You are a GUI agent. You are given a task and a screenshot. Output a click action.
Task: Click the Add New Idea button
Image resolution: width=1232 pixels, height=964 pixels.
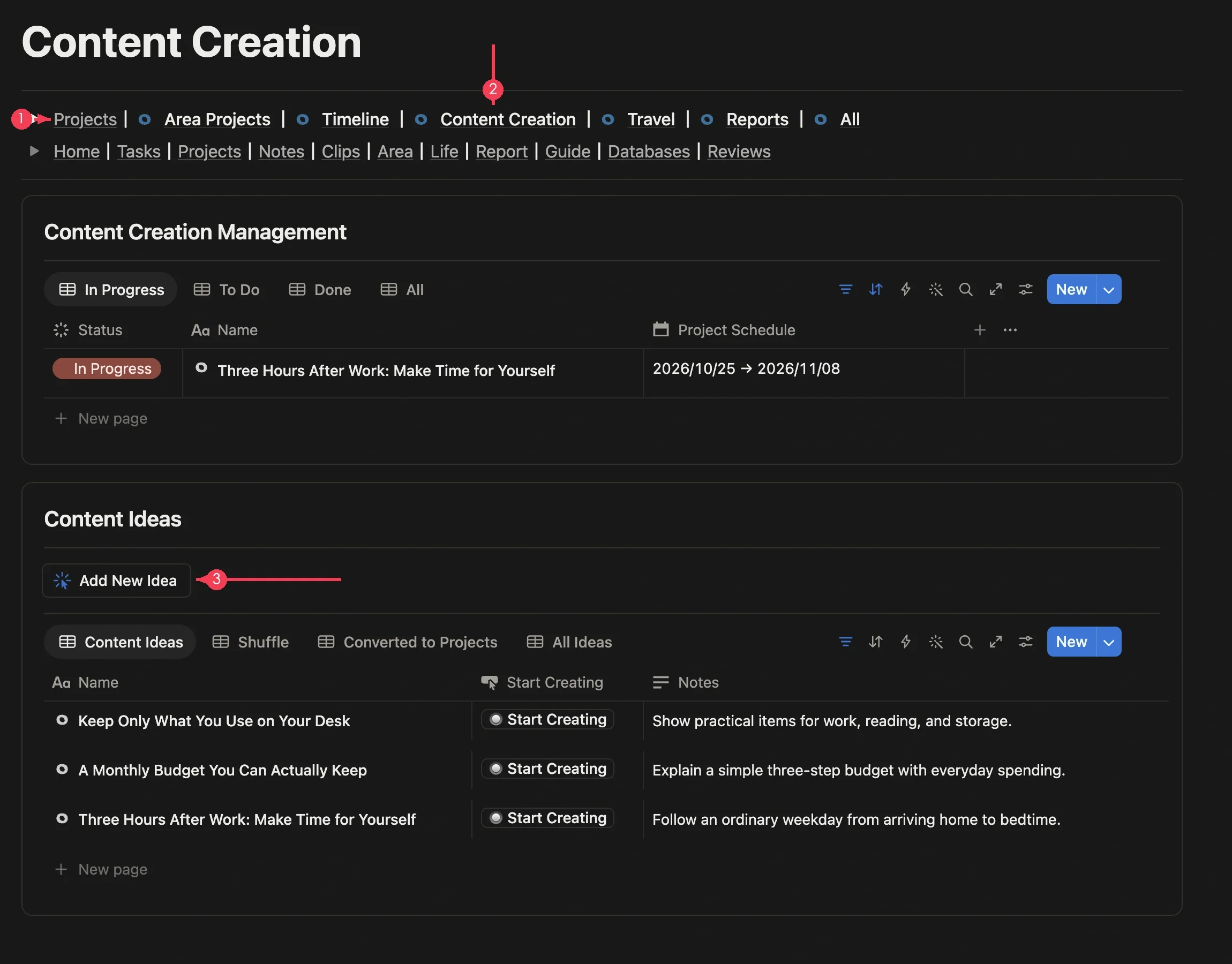pos(116,580)
